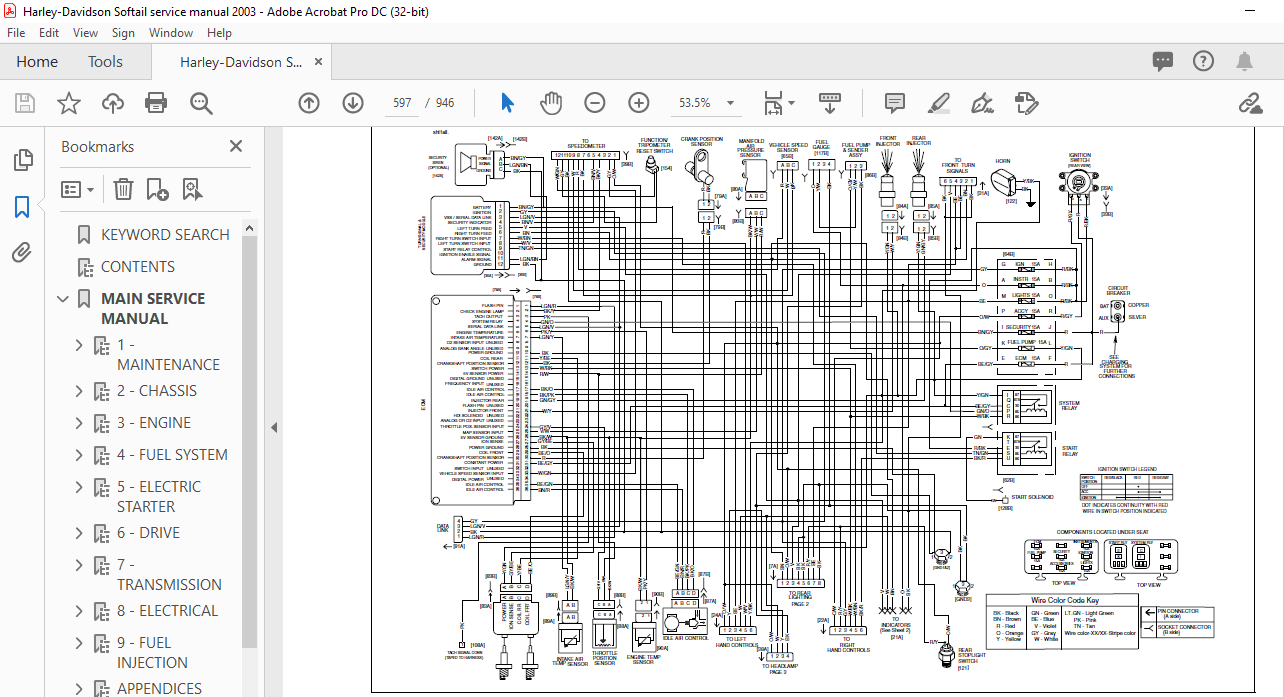Select the highlight text pen tool

pos(938,103)
